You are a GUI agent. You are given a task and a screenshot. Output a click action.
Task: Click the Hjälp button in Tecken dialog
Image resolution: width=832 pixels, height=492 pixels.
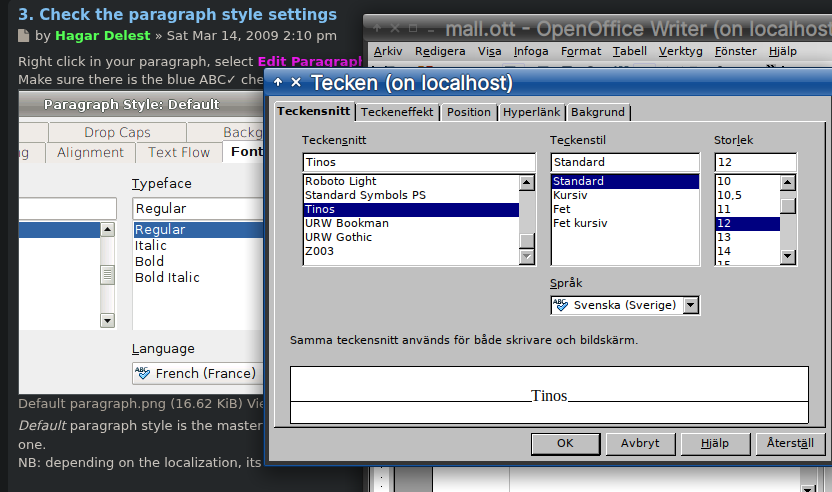pos(715,444)
